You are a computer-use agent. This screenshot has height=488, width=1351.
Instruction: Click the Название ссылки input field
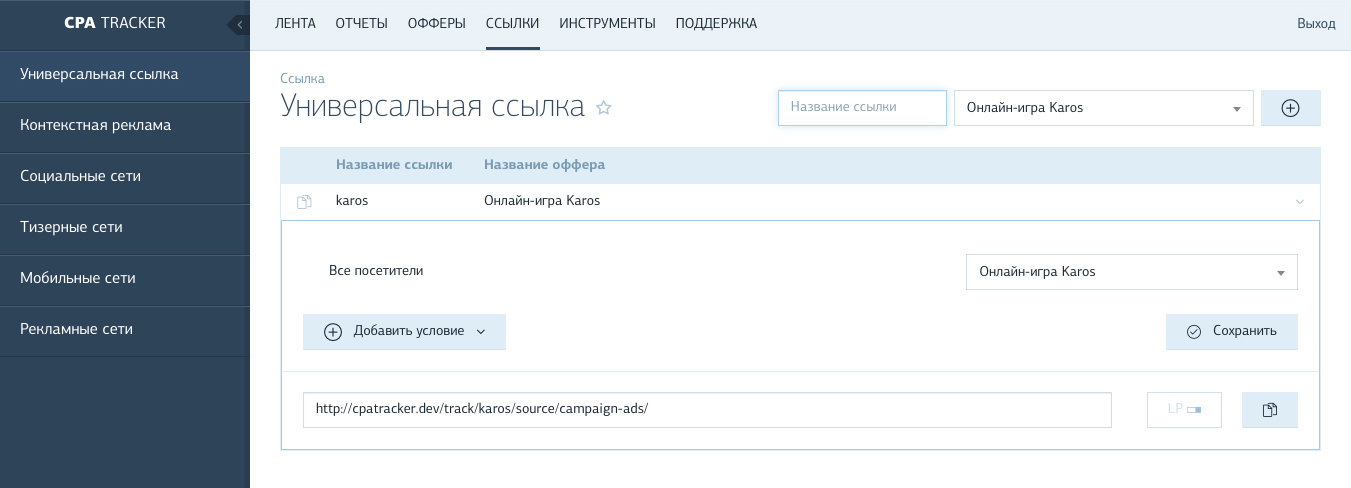pos(861,108)
